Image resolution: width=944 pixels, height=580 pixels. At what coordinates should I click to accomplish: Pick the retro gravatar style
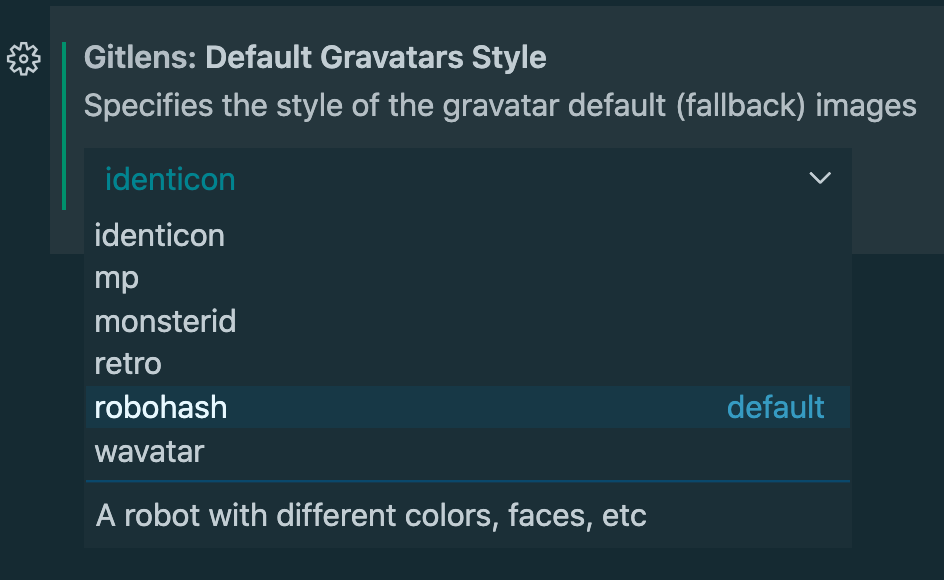128,364
